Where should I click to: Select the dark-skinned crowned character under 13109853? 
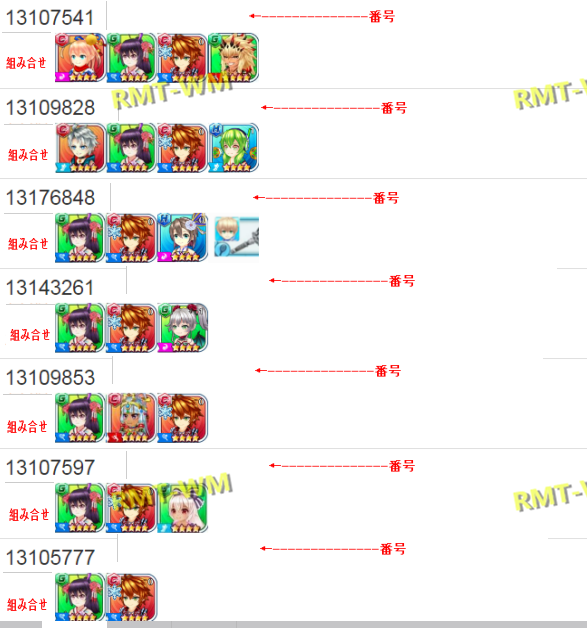click(x=131, y=418)
